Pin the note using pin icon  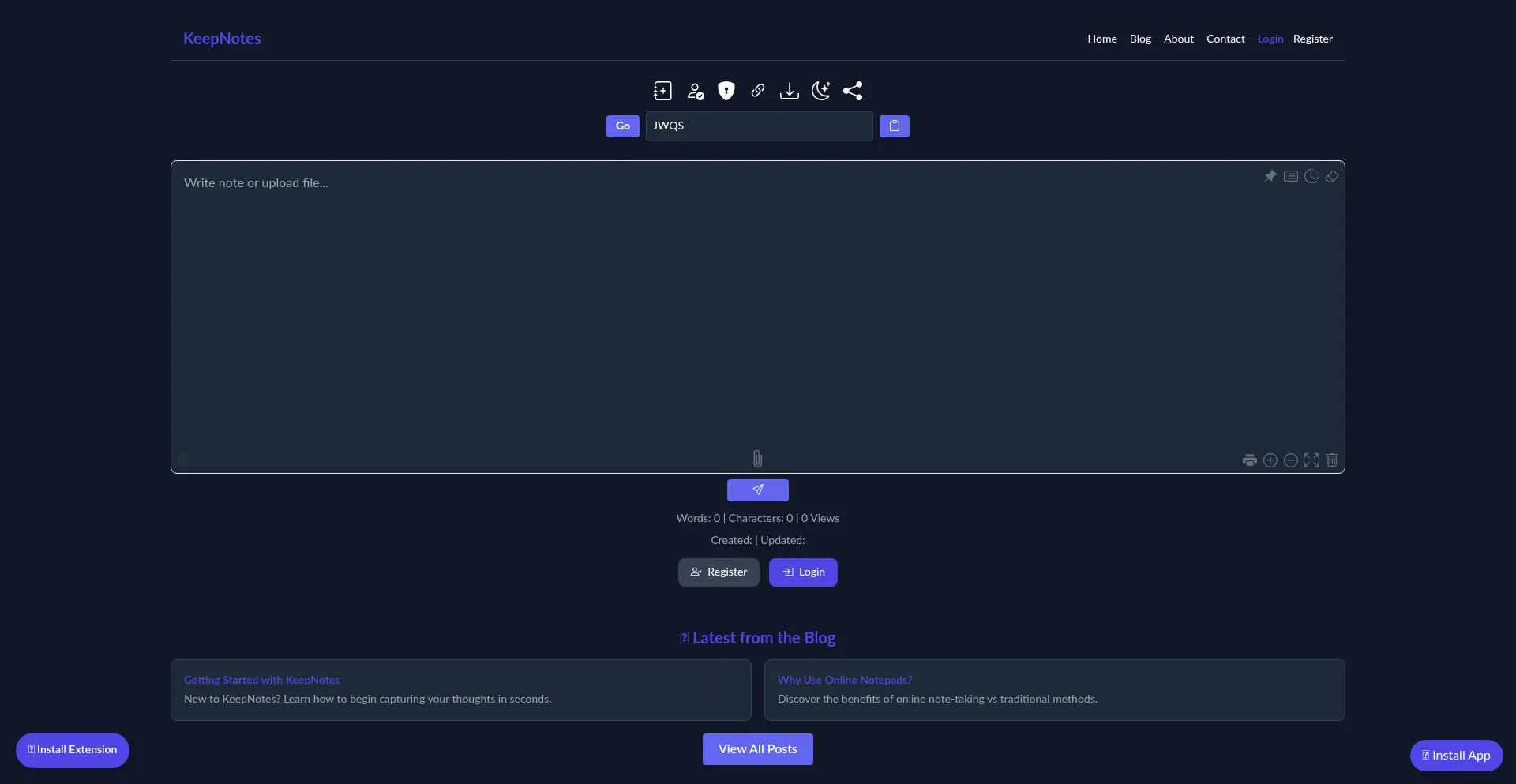(1270, 176)
